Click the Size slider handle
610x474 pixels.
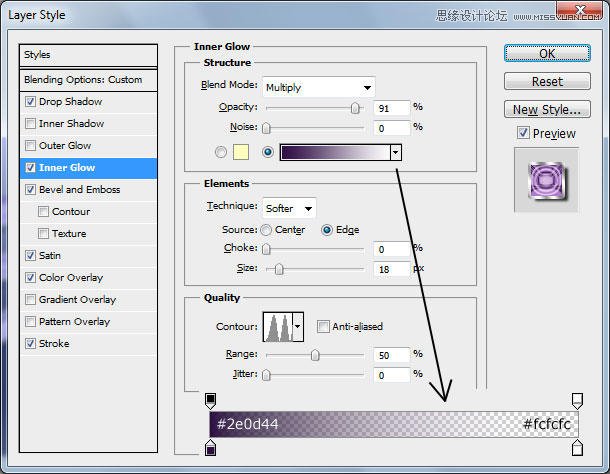(x=279, y=269)
